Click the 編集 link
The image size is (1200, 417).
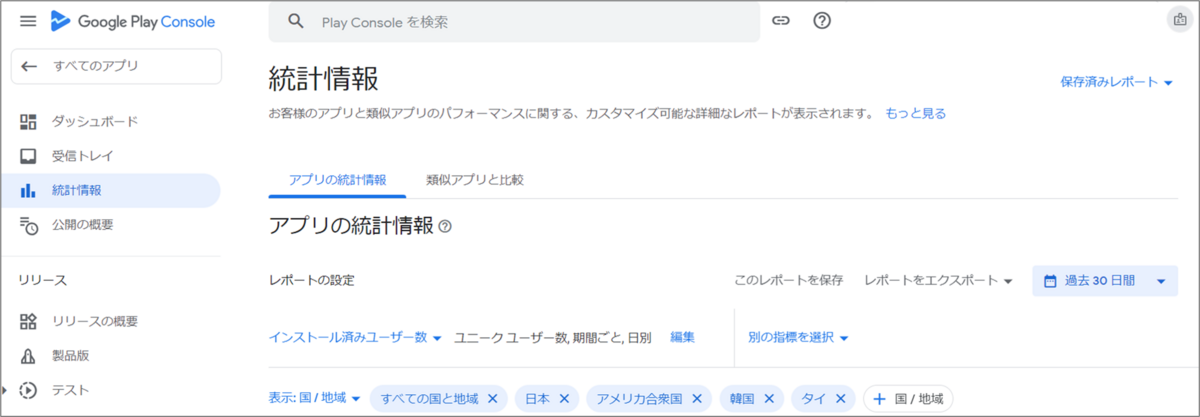pos(682,338)
